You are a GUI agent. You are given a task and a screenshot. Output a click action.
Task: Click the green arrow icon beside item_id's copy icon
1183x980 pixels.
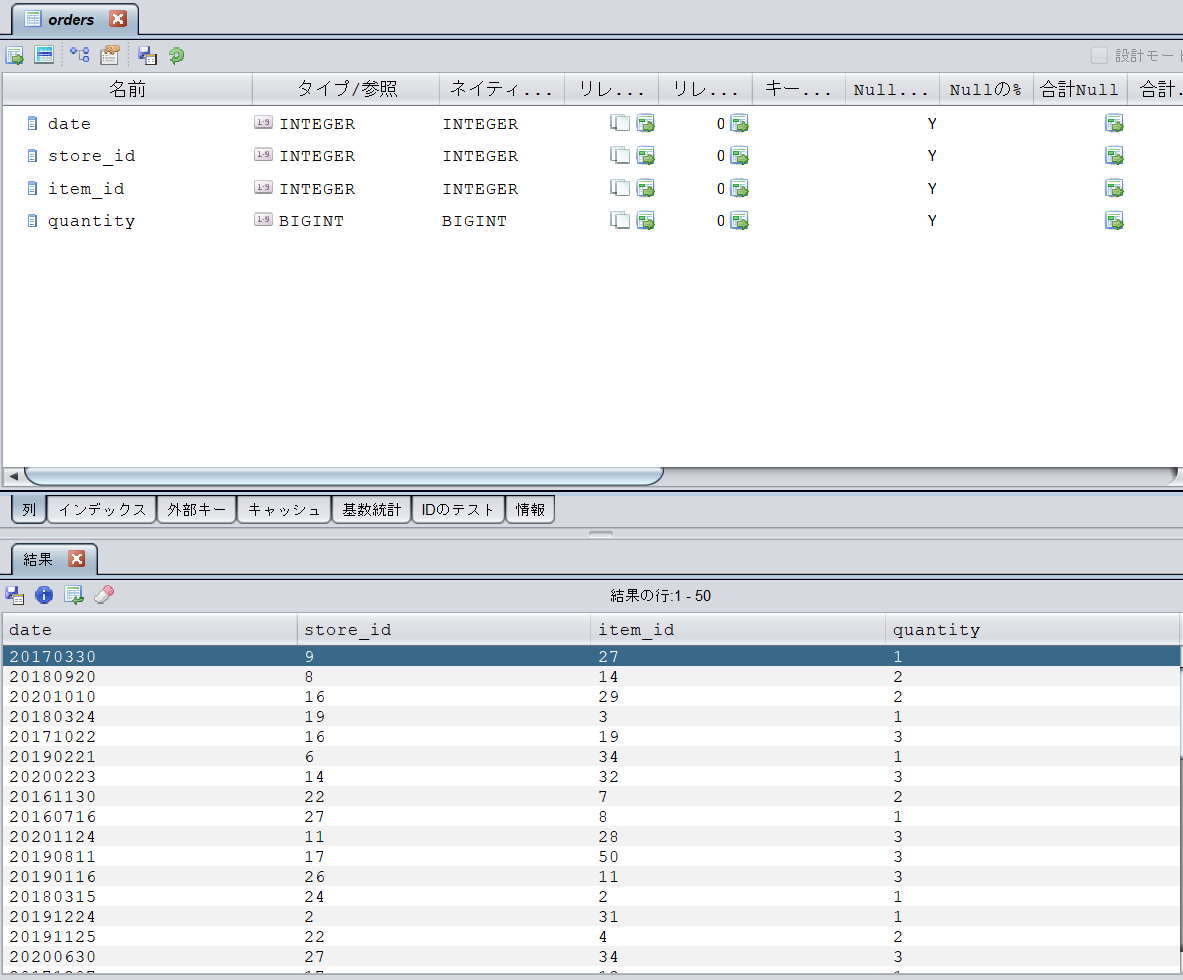(646, 188)
